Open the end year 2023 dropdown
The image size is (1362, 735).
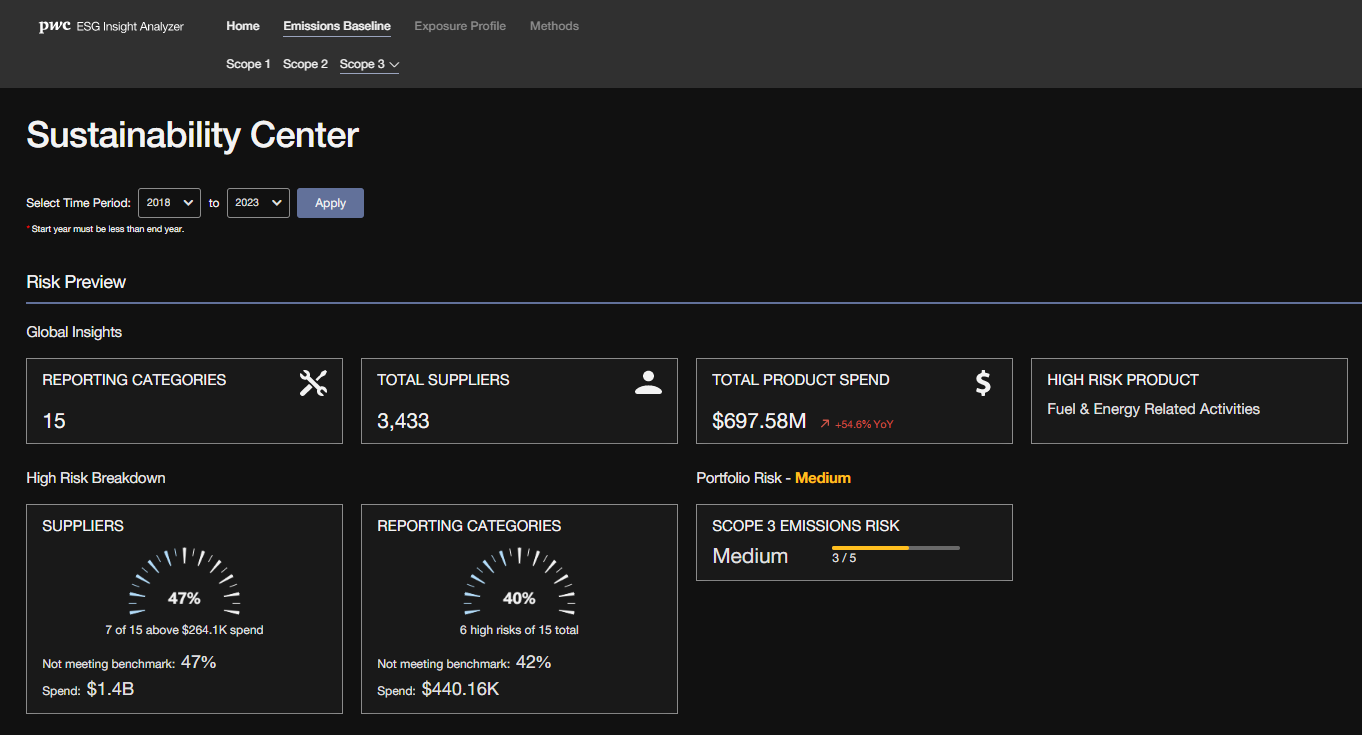coord(258,203)
